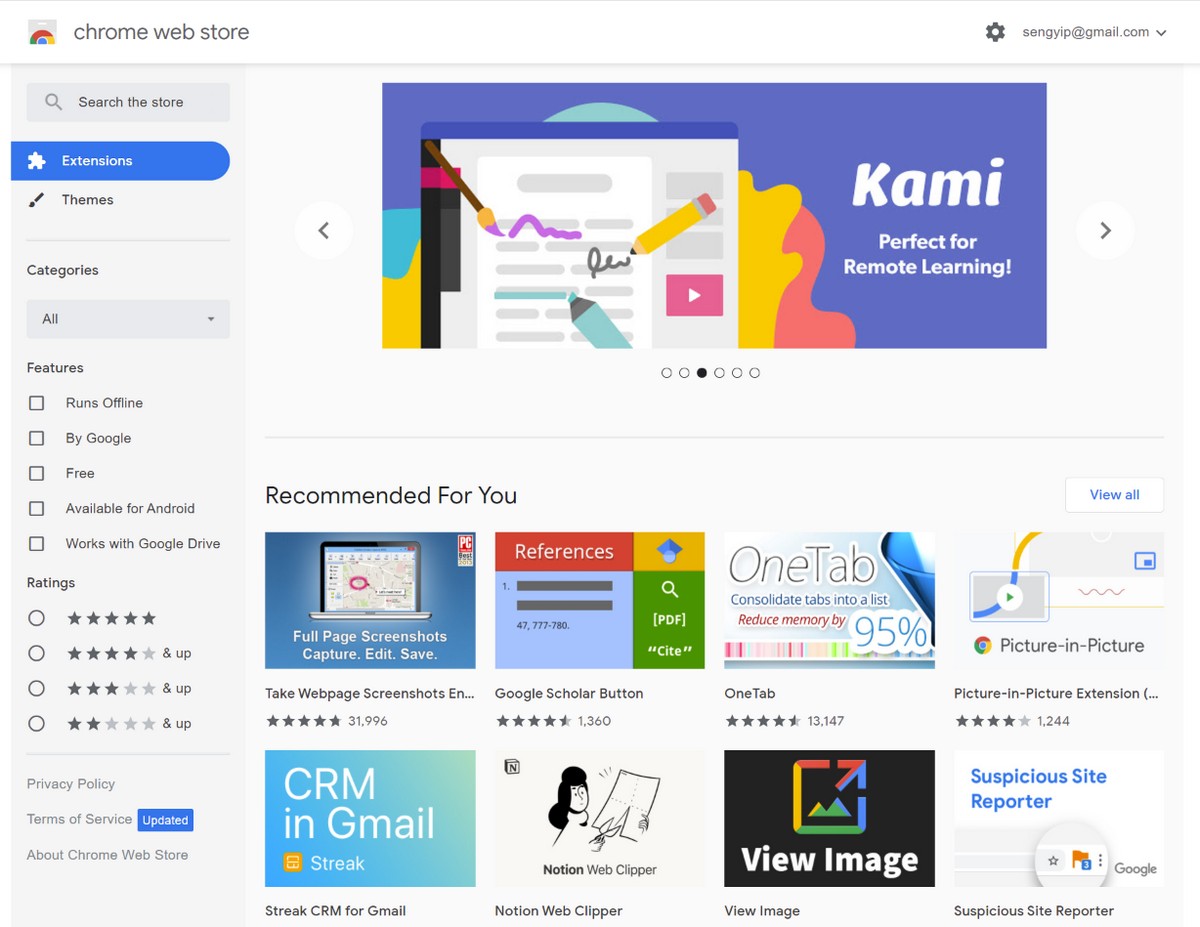This screenshot has height=927, width=1200.
Task: Click the Extensions puzzle piece icon
Action: [37, 161]
